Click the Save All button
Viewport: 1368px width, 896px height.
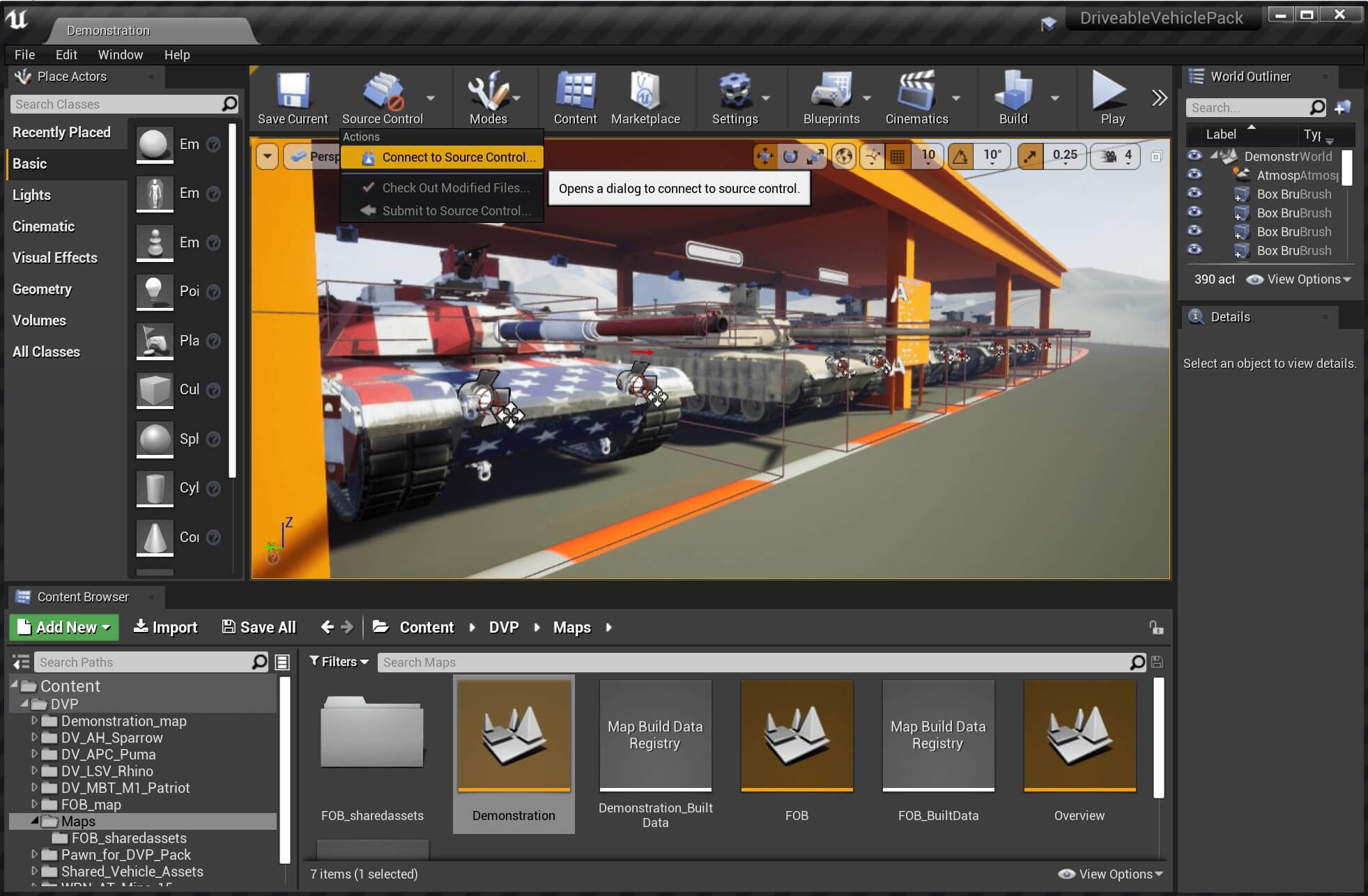coord(259,627)
